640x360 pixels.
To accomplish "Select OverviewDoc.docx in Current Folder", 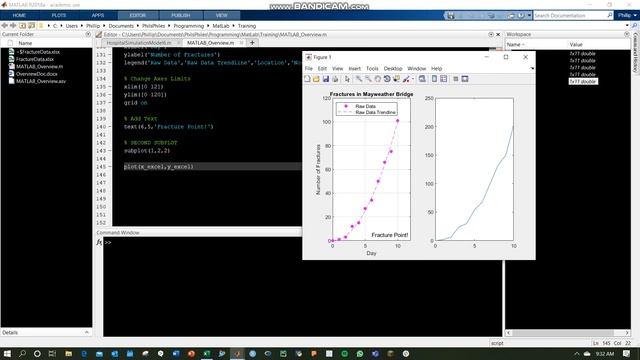I will point(36,74).
